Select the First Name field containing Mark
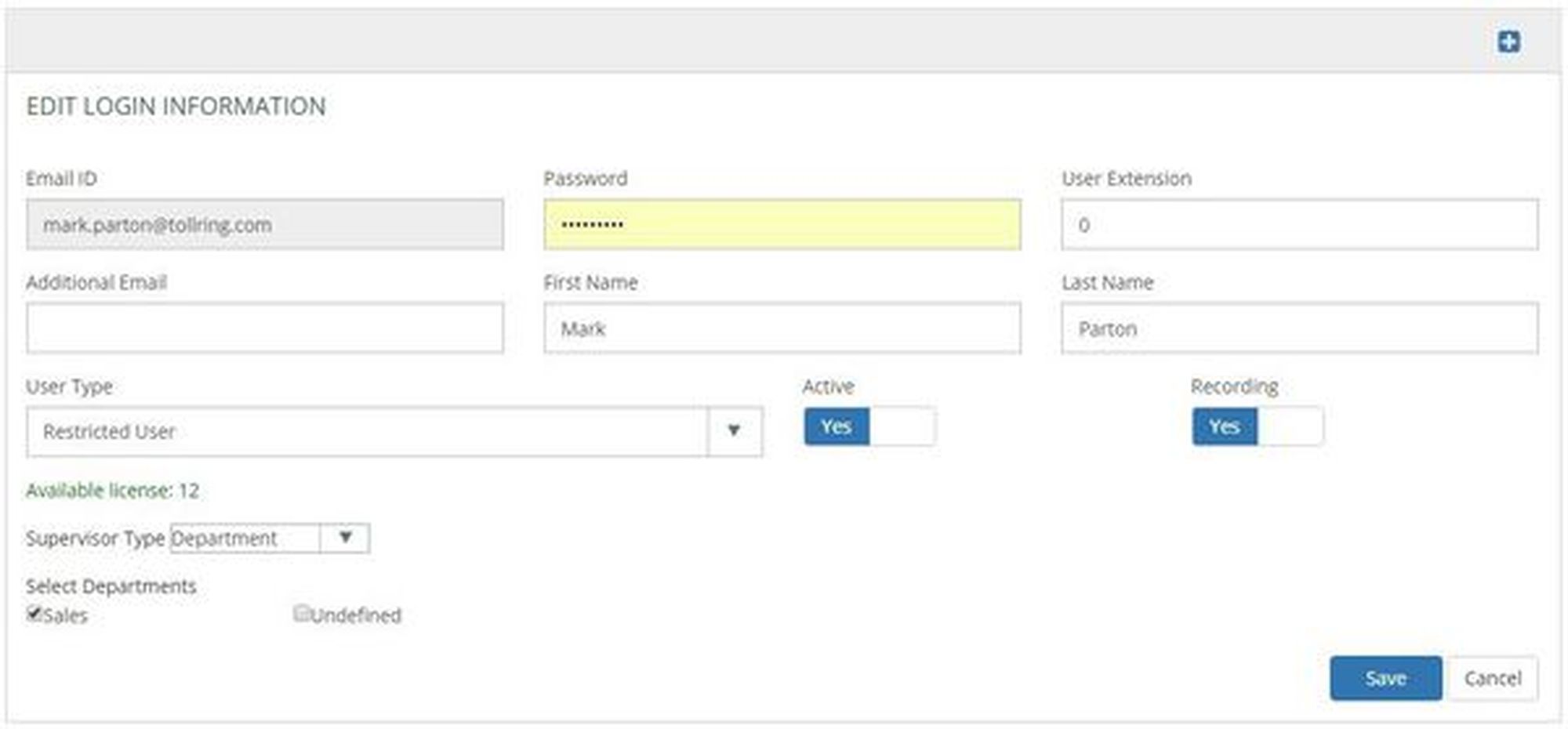1568x729 pixels. pos(782,328)
